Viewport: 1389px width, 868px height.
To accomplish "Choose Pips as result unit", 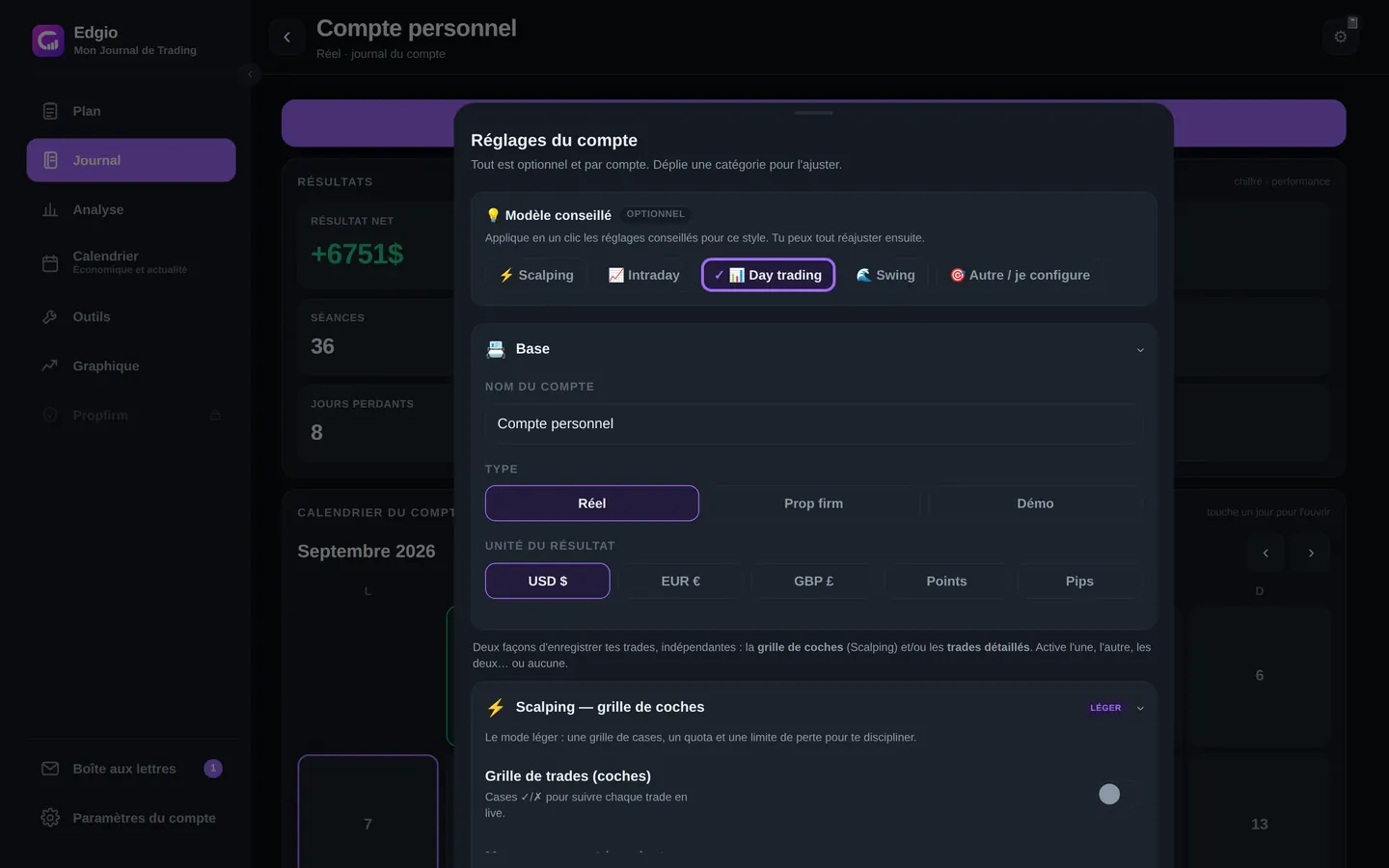I will tap(1079, 581).
